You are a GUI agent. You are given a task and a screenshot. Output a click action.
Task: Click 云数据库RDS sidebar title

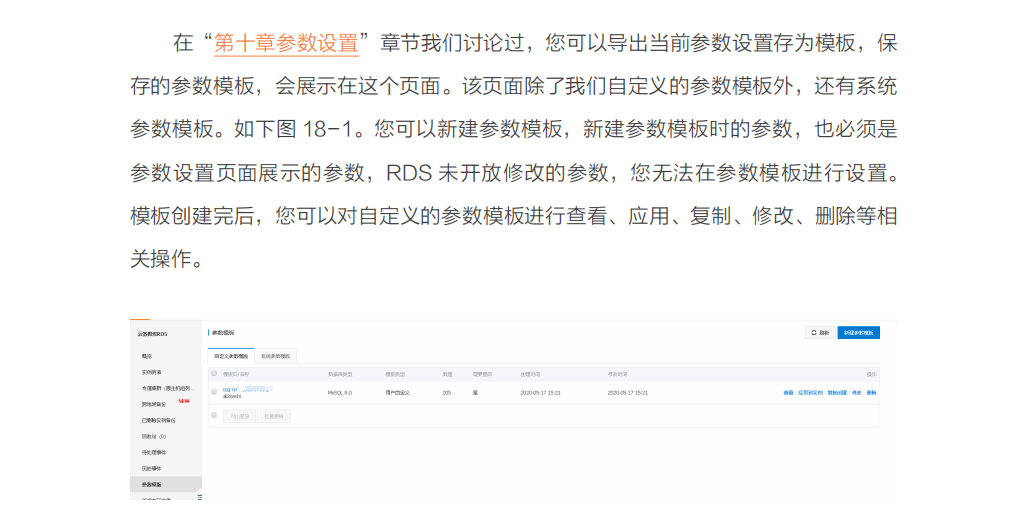coord(153,334)
